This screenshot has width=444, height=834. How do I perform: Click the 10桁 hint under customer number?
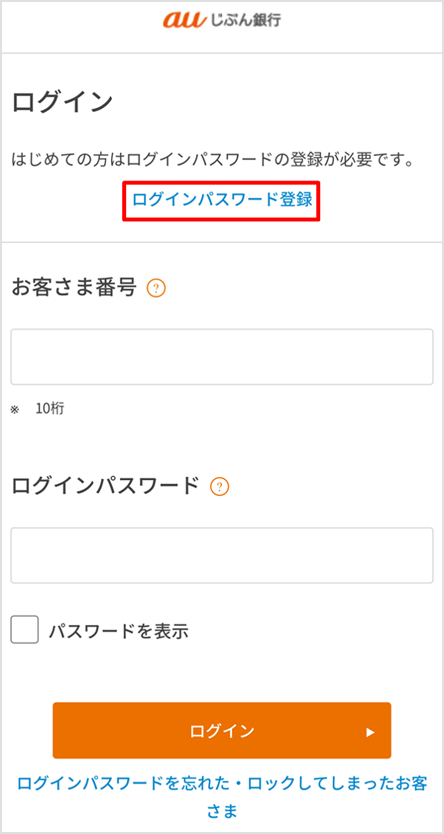tap(50, 409)
